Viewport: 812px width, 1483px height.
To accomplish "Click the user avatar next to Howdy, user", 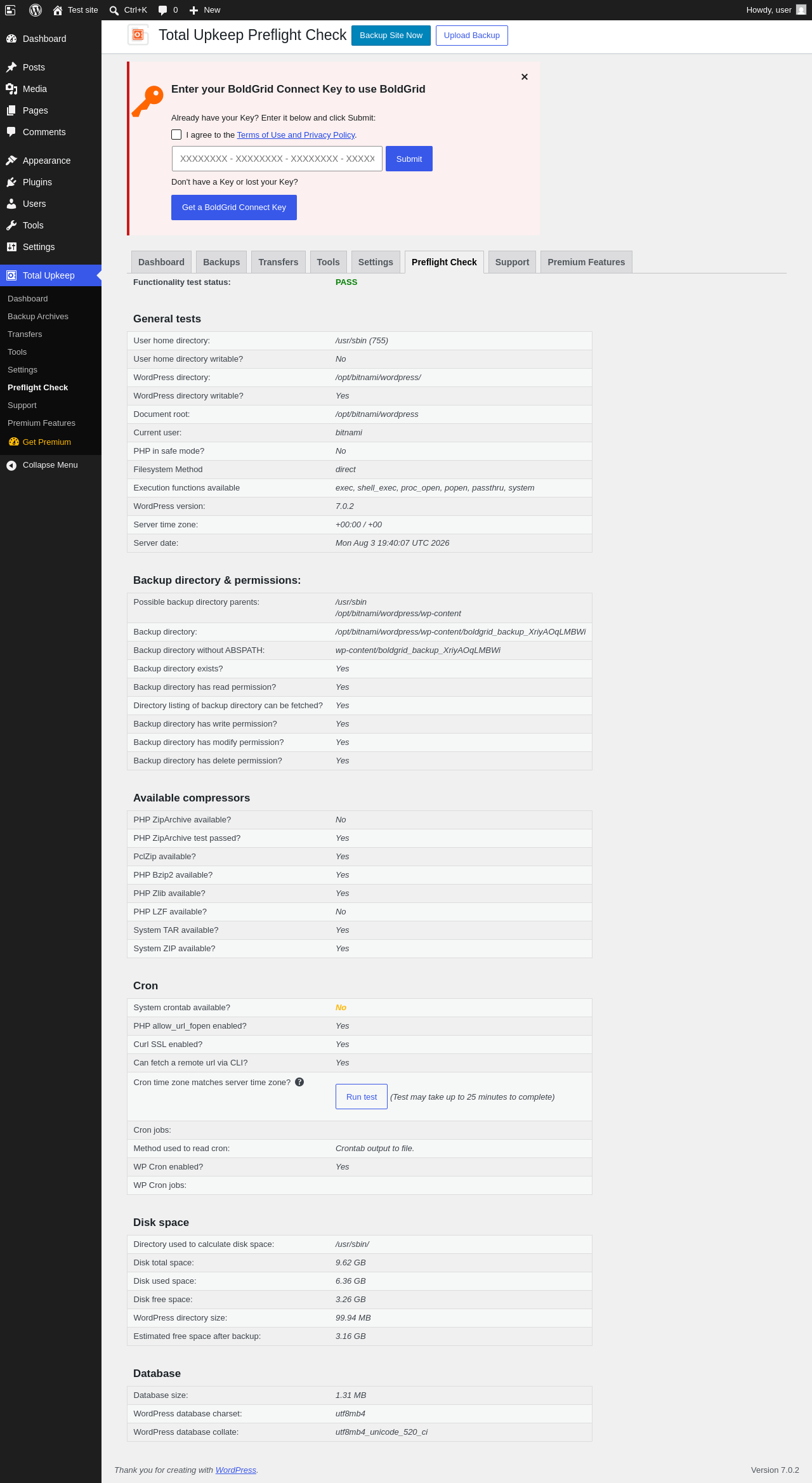I will point(801,10).
